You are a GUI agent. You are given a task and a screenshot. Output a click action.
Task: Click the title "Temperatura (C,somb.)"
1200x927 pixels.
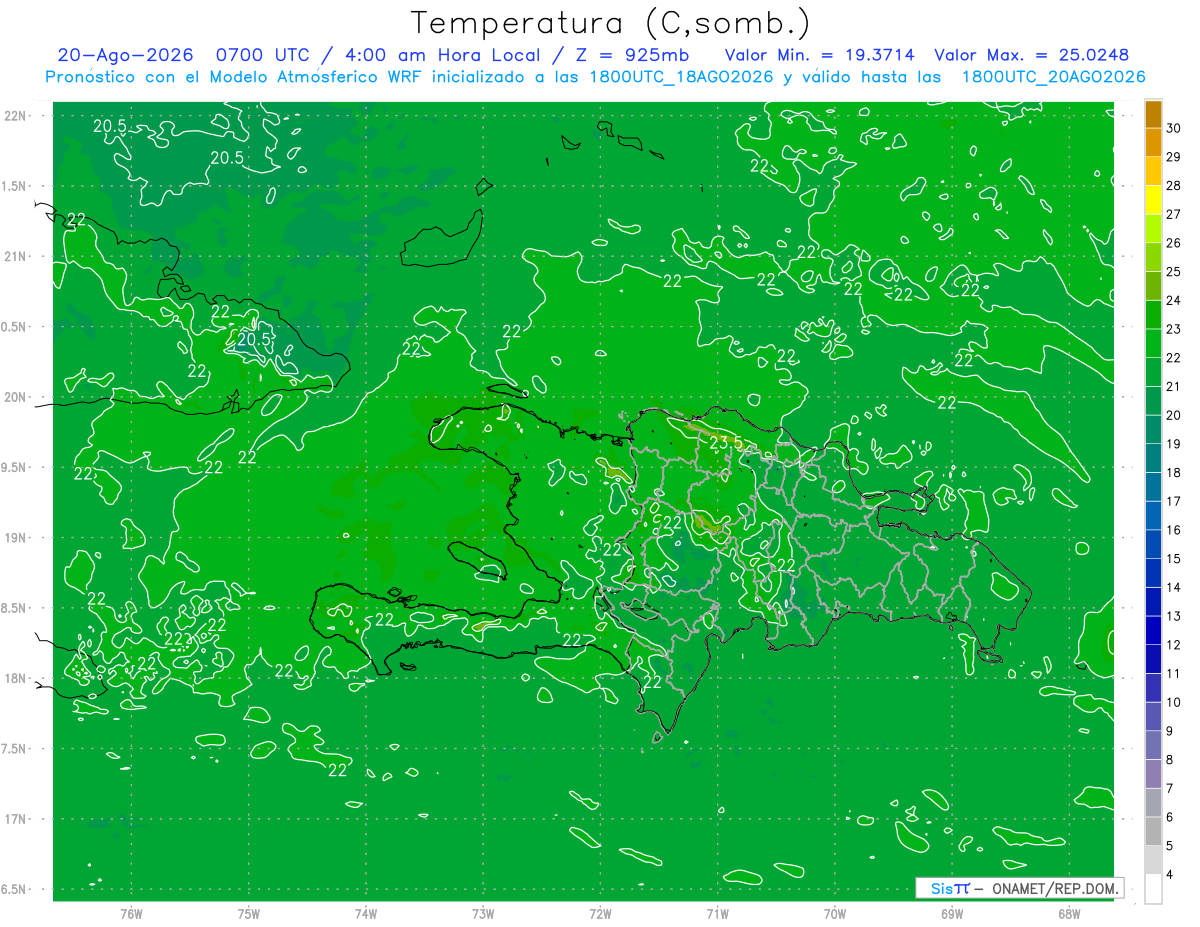[x=610, y=23]
